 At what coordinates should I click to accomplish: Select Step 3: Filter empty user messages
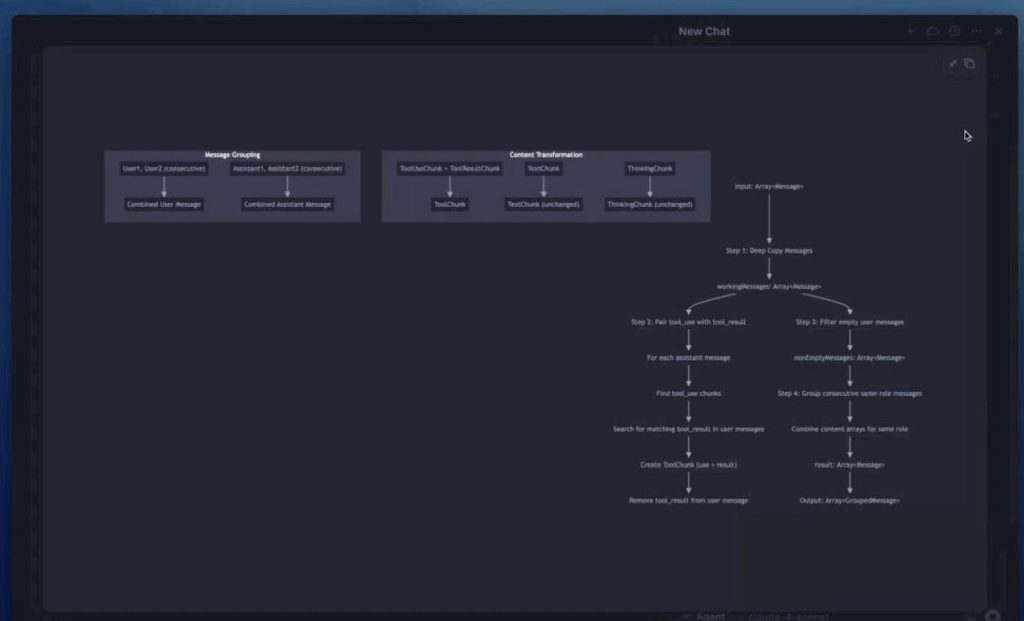850,322
